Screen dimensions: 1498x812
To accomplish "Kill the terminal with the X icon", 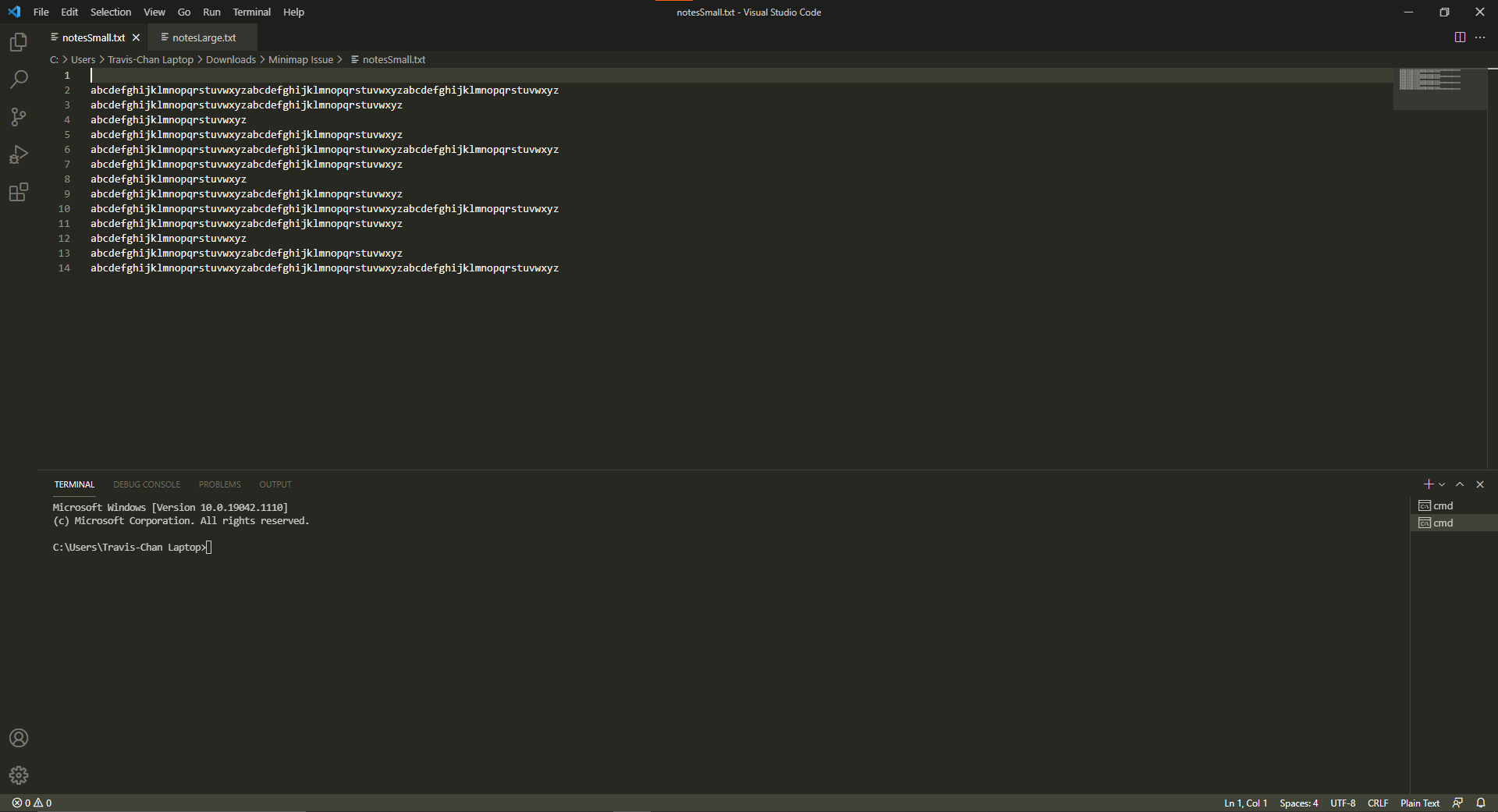I will pyautogui.click(x=1479, y=484).
